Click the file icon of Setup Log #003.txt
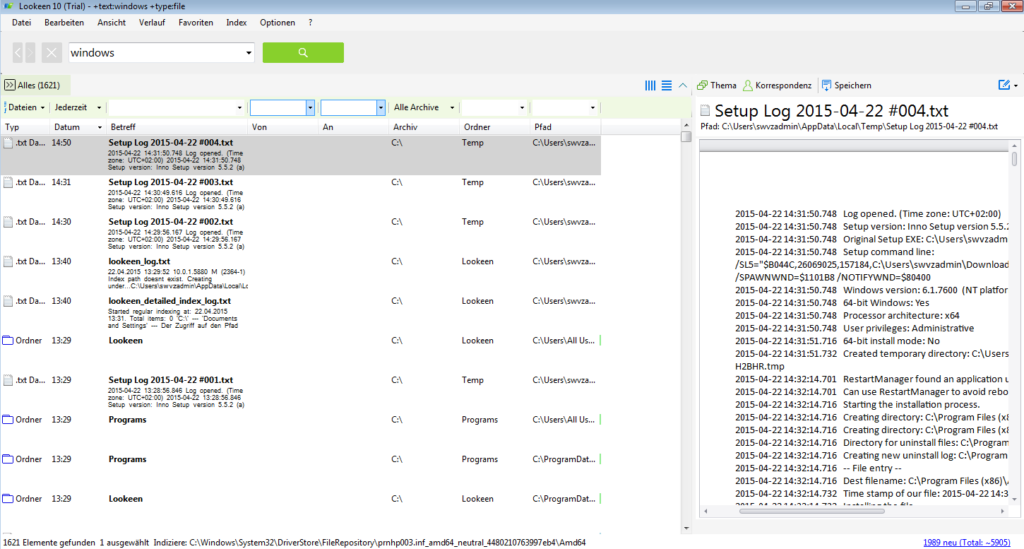This screenshot has width=1024, height=549. [8, 183]
